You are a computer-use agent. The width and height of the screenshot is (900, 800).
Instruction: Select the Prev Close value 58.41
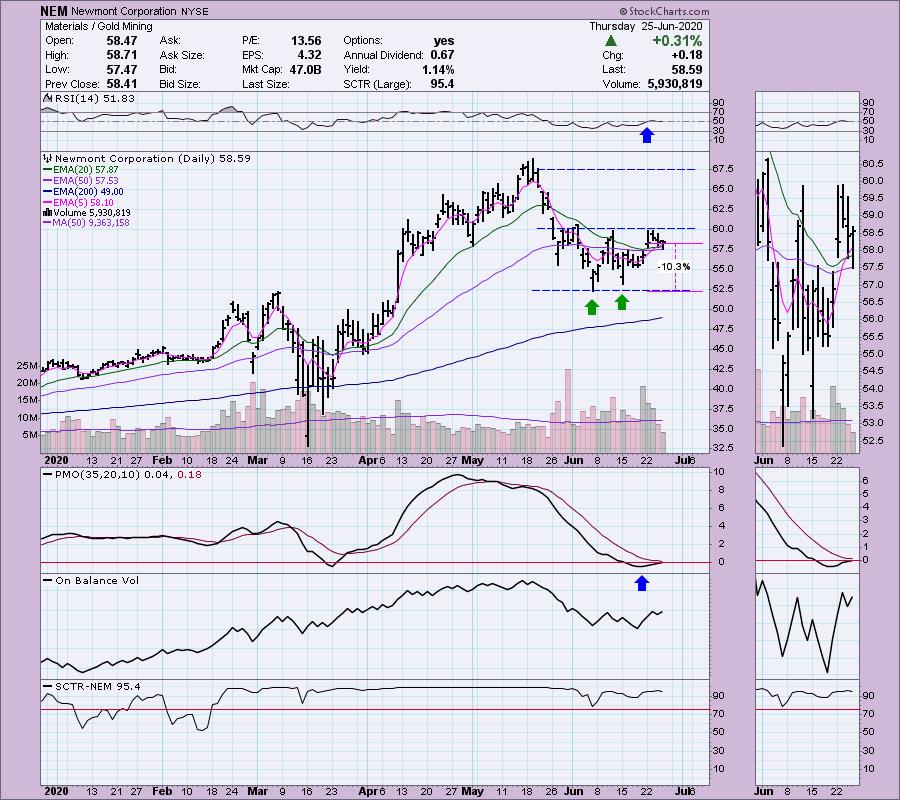[122, 84]
